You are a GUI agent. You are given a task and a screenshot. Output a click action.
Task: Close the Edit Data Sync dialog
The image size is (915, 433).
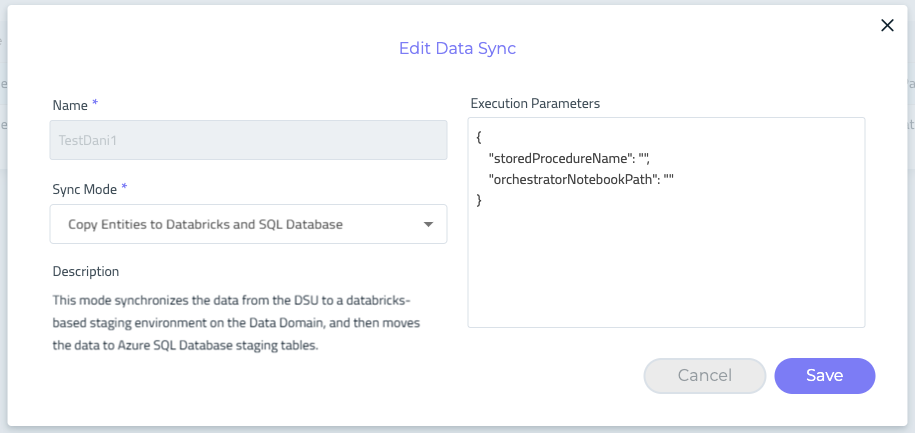pos(886,26)
